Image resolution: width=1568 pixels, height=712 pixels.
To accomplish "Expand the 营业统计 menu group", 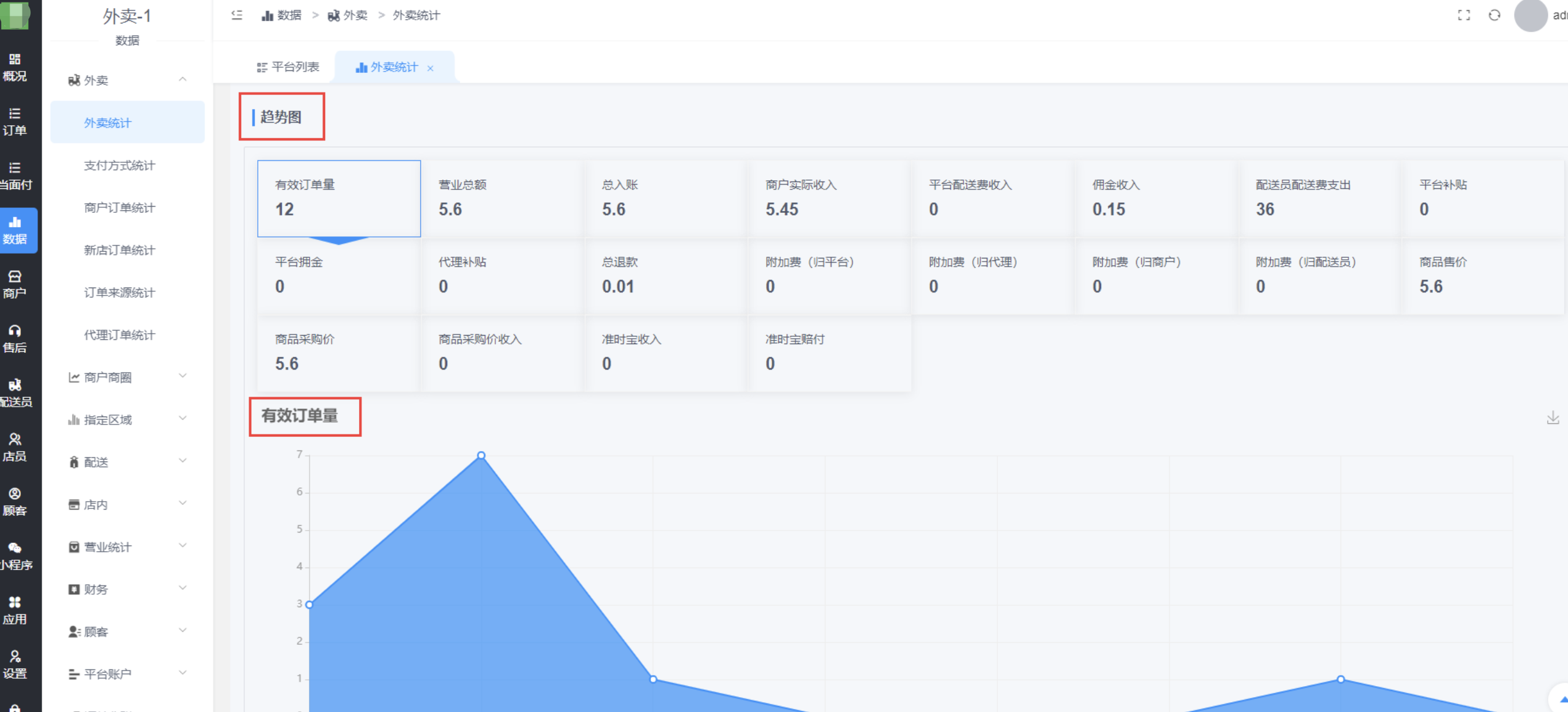I will 127,547.
